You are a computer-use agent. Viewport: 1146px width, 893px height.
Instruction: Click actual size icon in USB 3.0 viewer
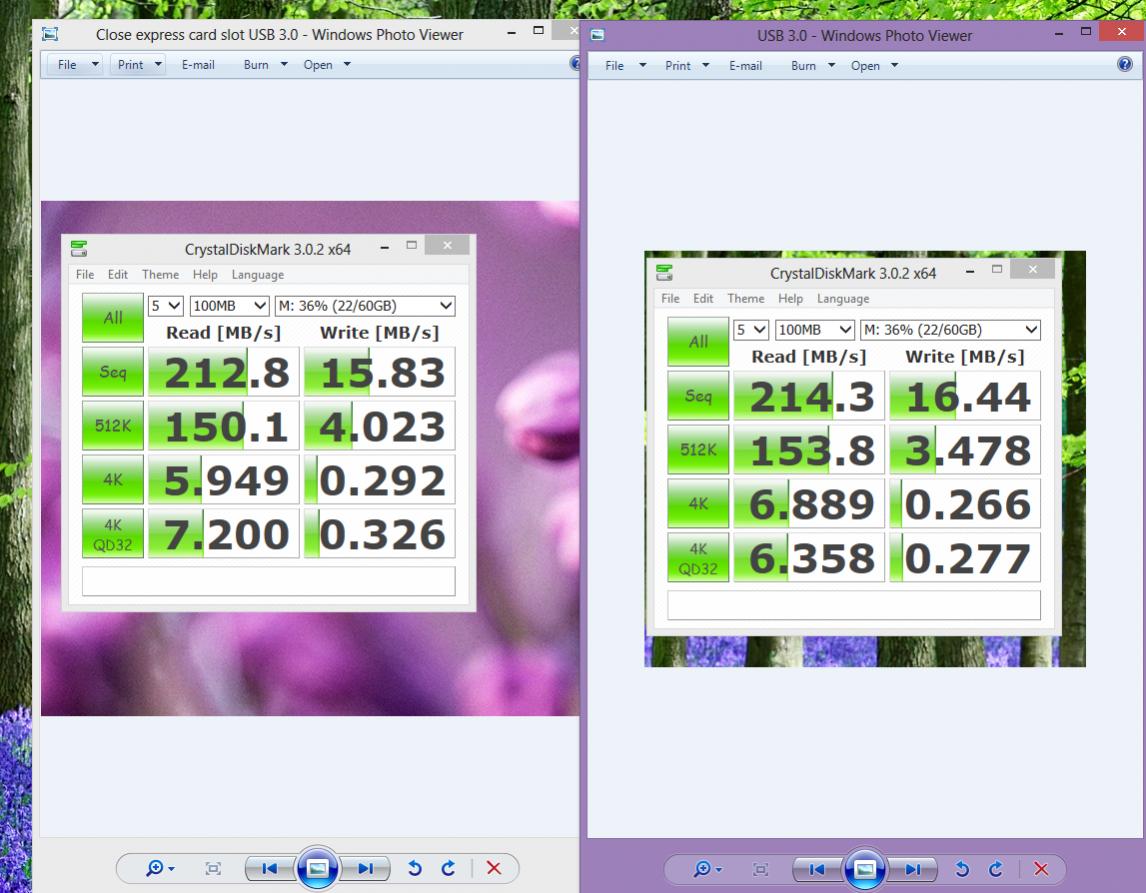click(761, 869)
